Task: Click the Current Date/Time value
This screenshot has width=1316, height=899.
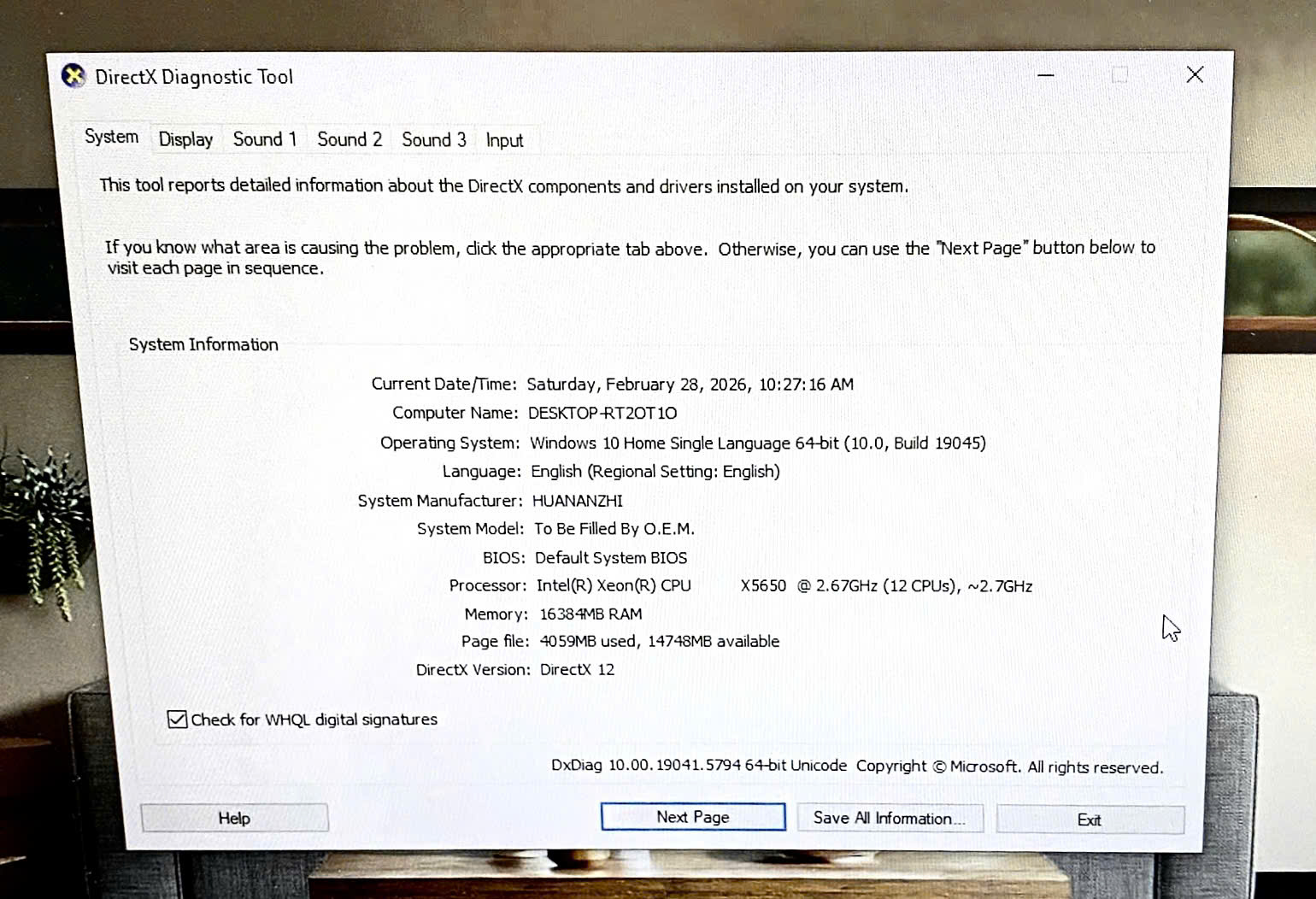Action: point(690,385)
